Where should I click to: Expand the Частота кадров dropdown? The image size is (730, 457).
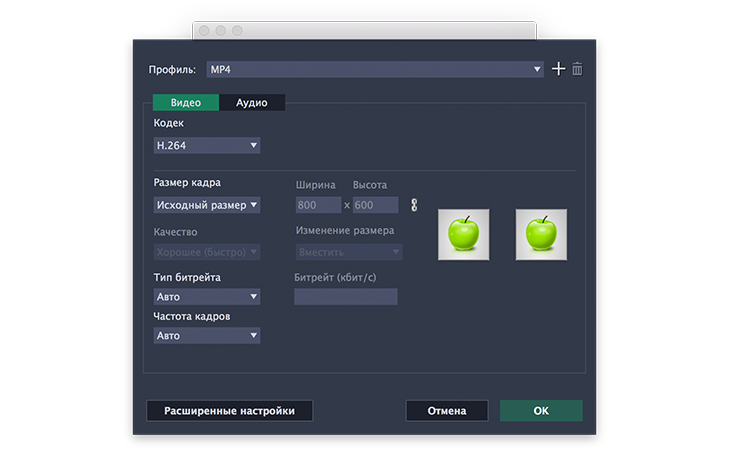[x=207, y=336]
